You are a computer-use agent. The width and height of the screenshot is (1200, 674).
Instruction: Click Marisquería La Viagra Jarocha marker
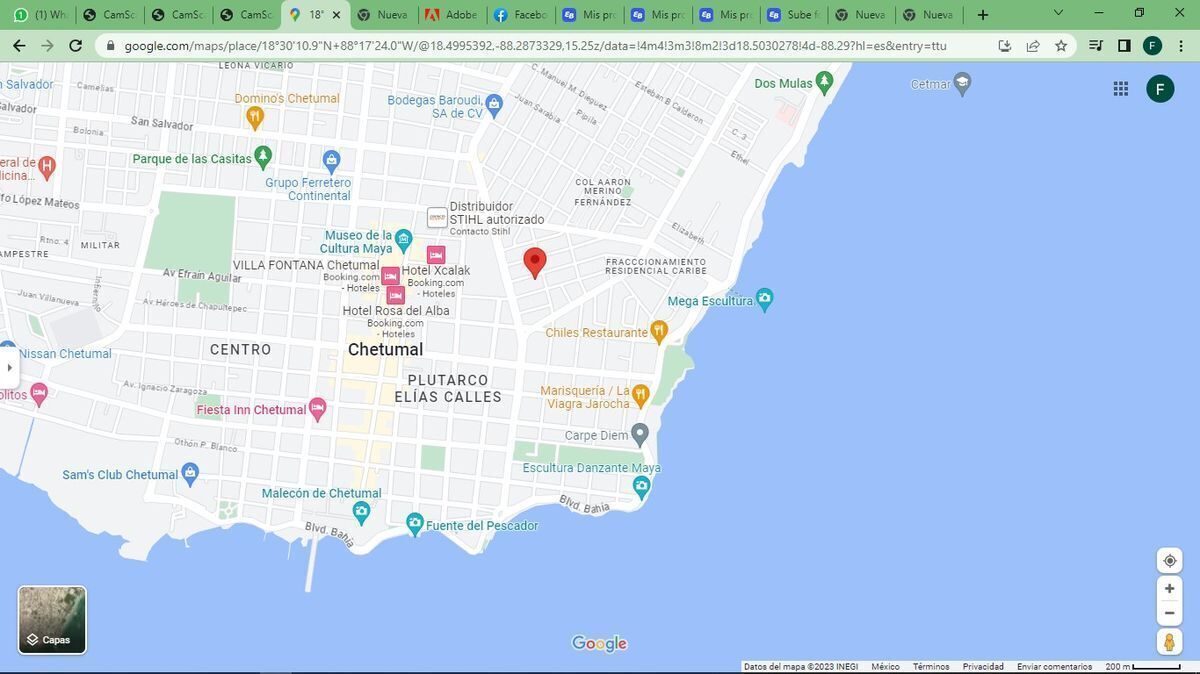[x=641, y=395]
